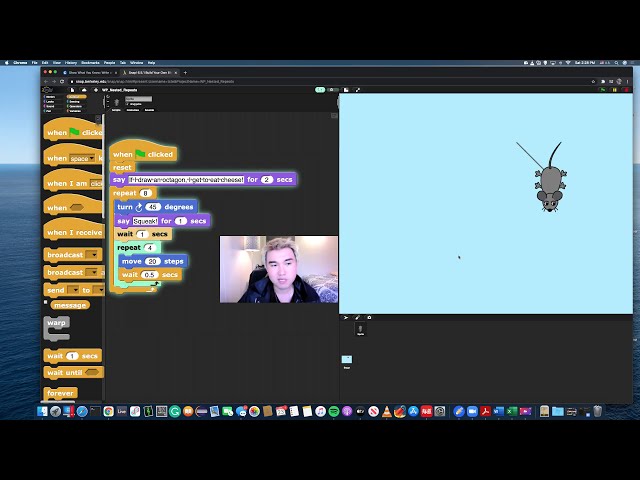
Task: Click the reset block in the script
Action: [x=122, y=167]
